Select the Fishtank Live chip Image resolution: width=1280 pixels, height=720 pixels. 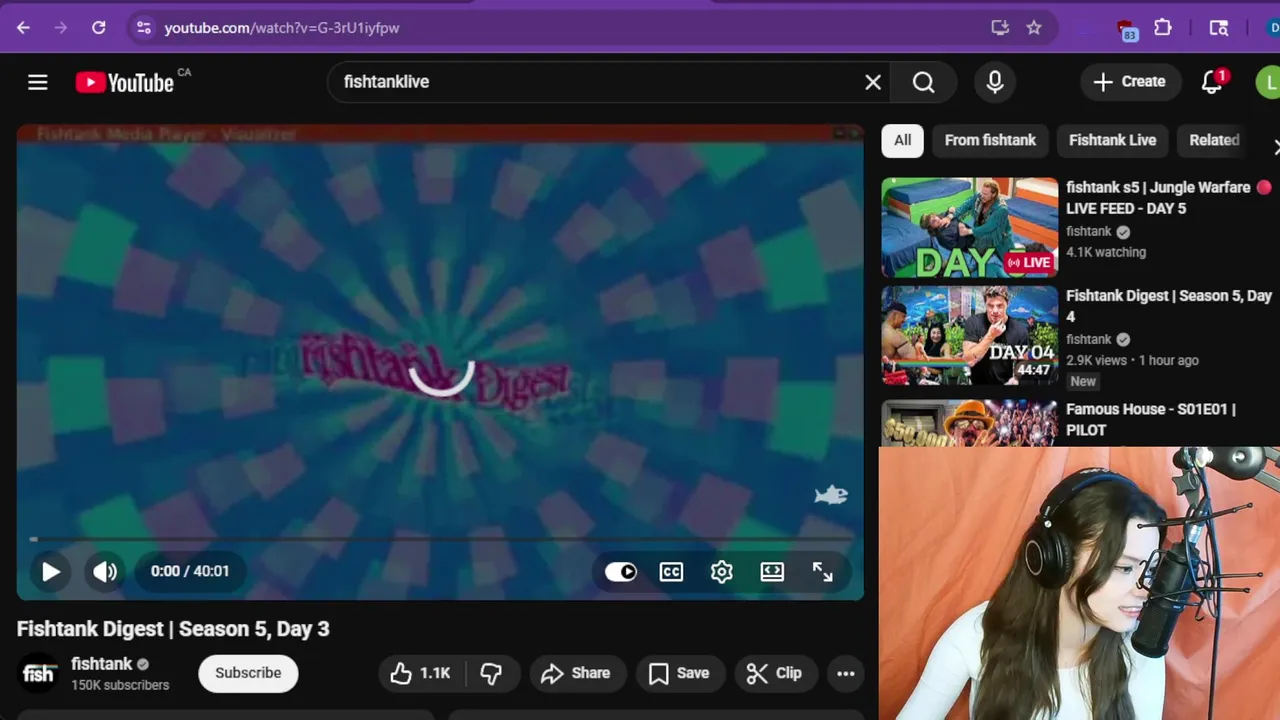click(x=1112, y=140)
